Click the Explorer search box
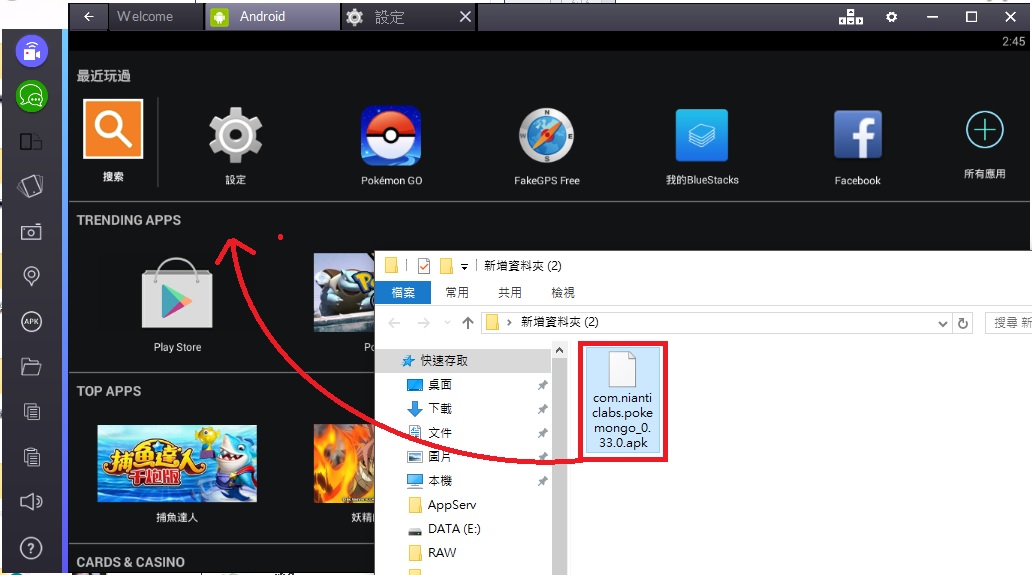 [x=1008, y=323]
